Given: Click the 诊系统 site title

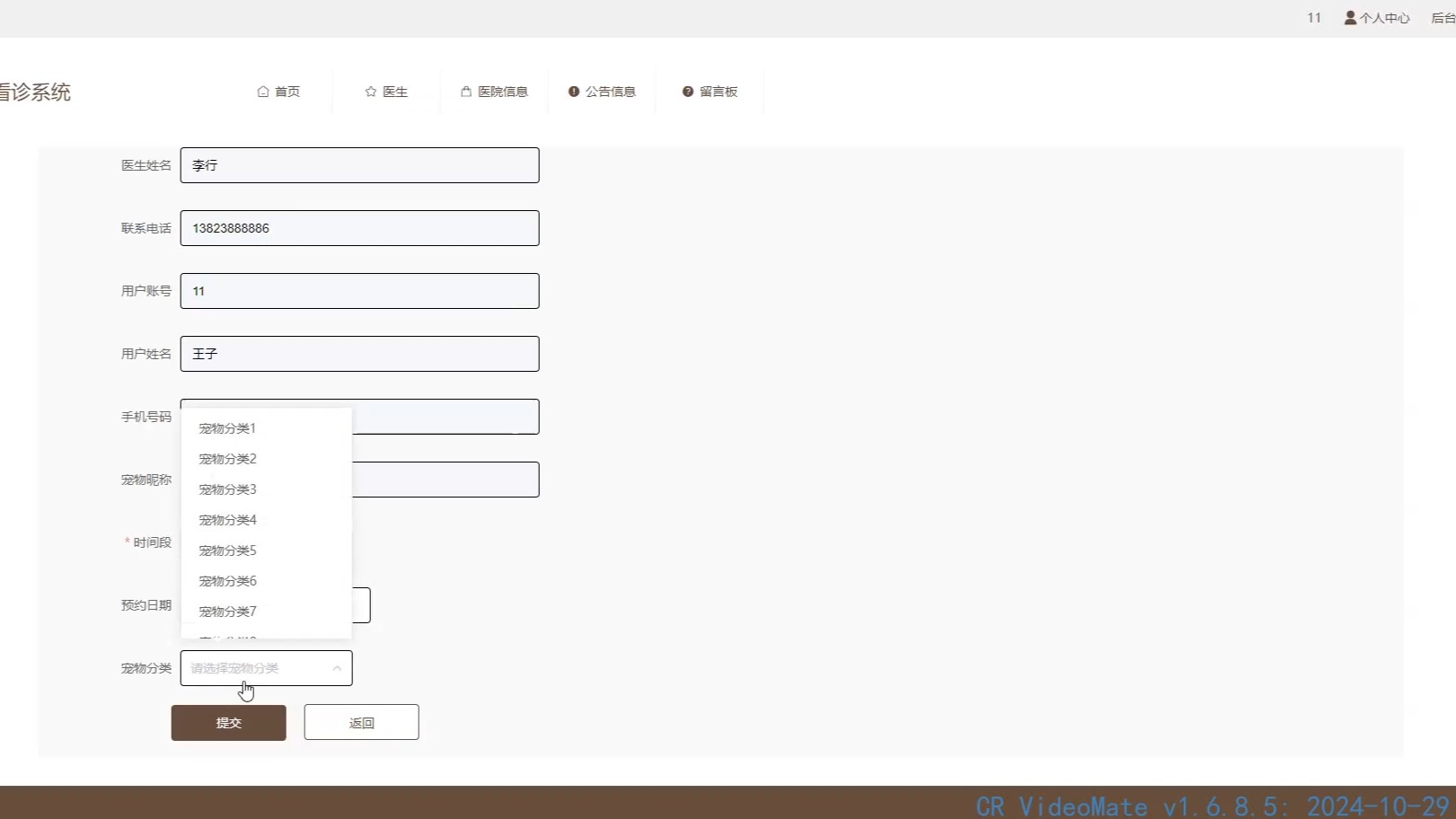Looking at the screenshot, I should 35,92.
